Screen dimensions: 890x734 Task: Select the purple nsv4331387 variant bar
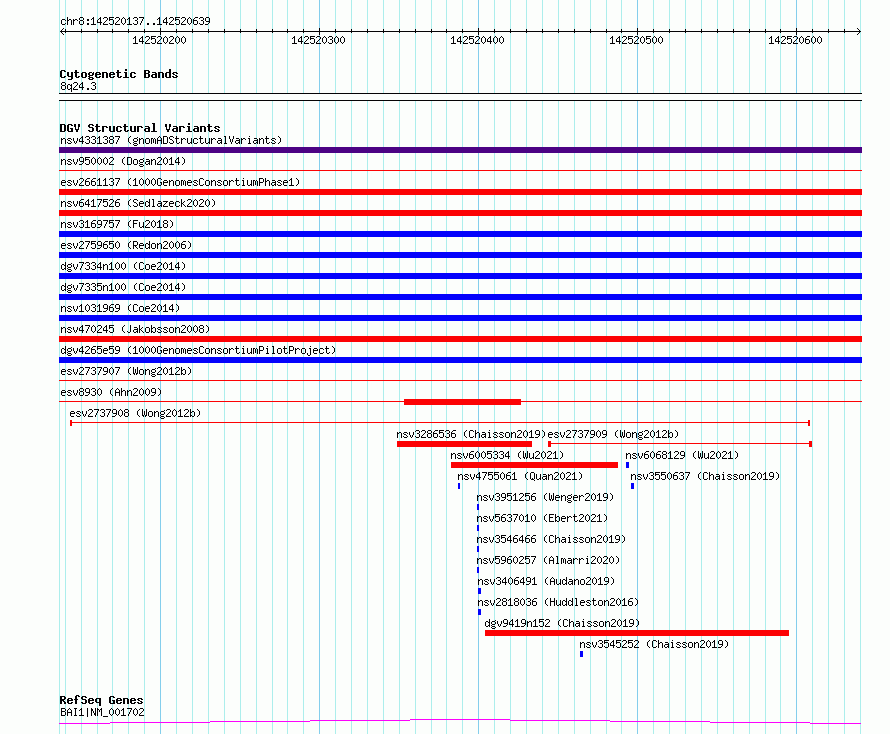pyautogui.click(x=460, y=150)
